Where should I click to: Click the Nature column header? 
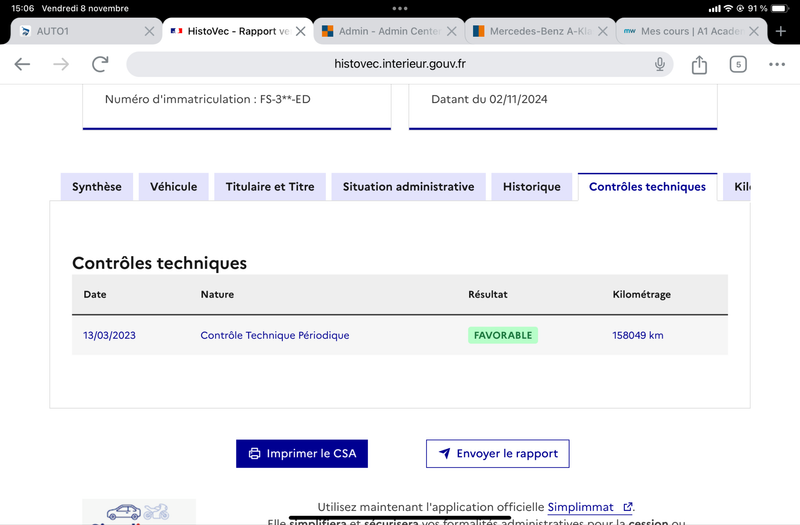[x=217, y=294]
